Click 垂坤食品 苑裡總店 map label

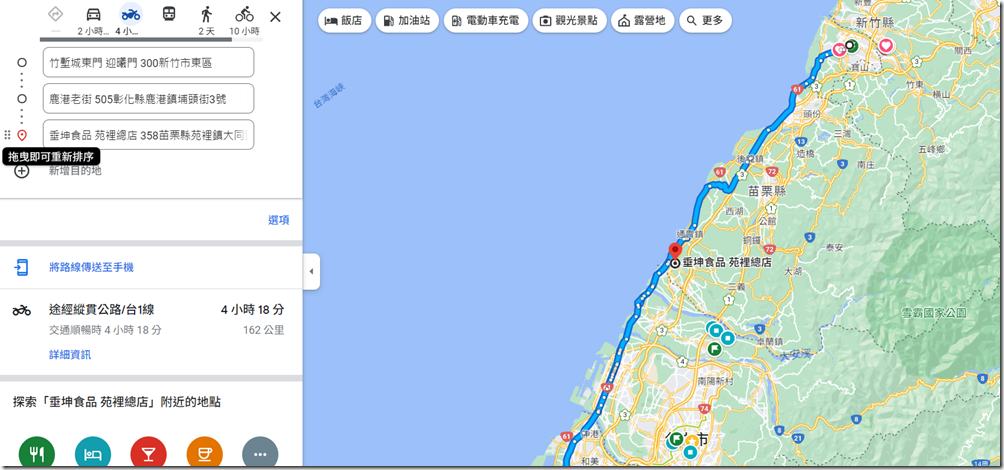[727, 263]
